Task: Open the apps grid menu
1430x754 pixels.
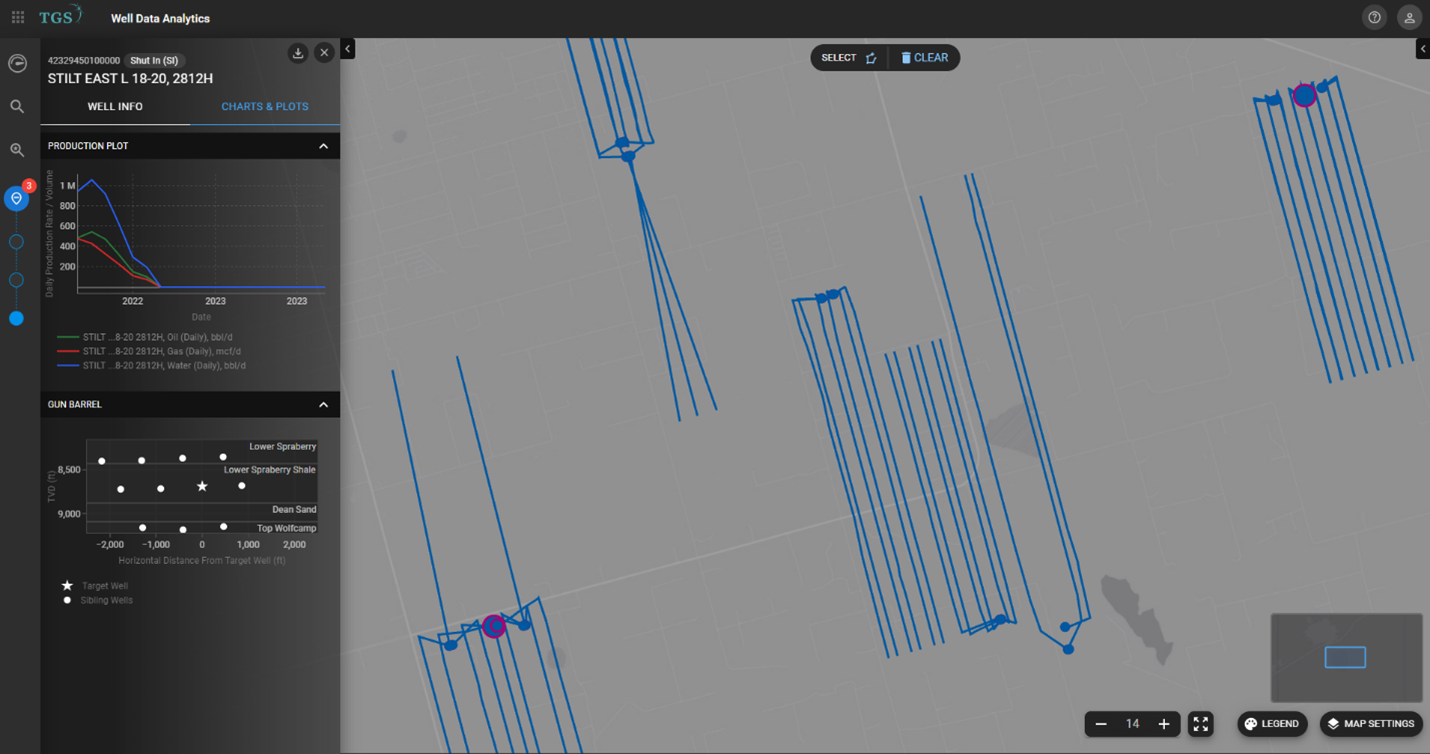Action: pyautogui.click(x=17, y=17)
